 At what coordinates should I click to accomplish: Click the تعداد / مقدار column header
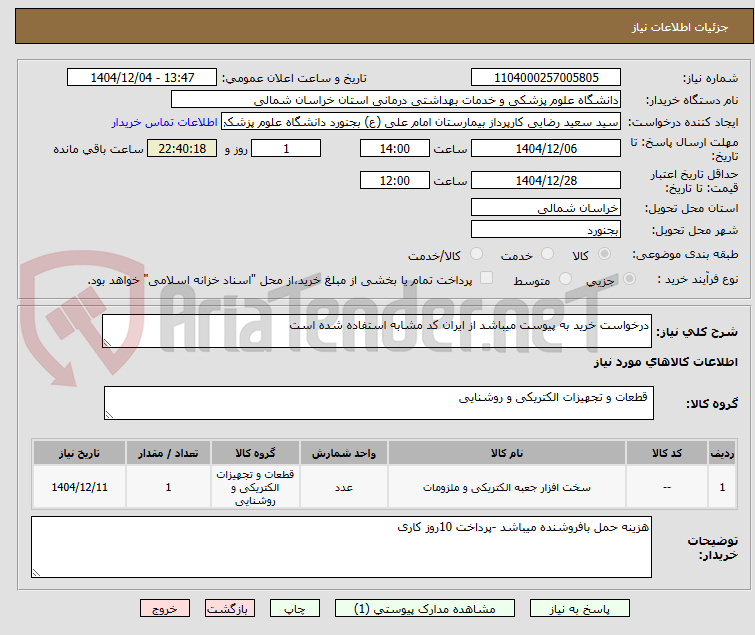coord(168,453)
